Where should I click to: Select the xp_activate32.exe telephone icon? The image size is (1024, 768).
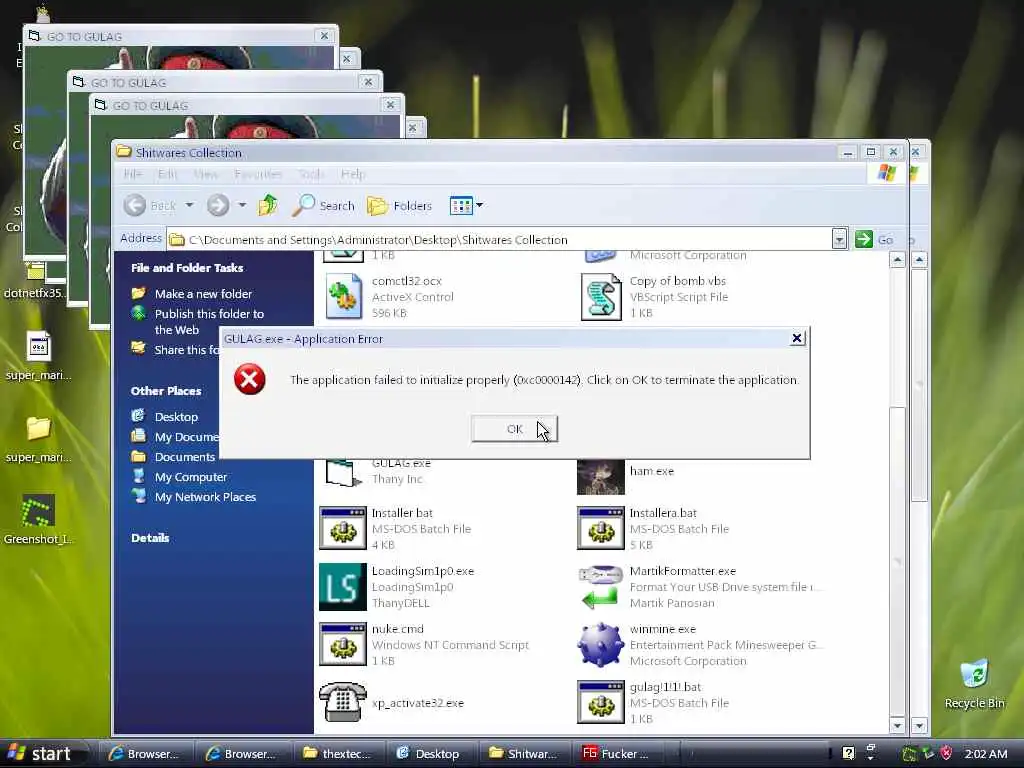[342, 702]
